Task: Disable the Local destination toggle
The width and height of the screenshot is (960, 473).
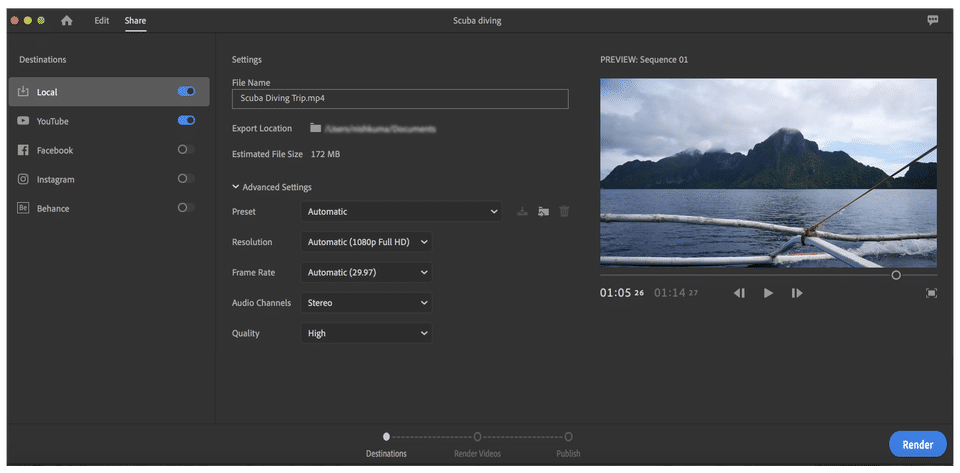Action: tap(186, 91)
